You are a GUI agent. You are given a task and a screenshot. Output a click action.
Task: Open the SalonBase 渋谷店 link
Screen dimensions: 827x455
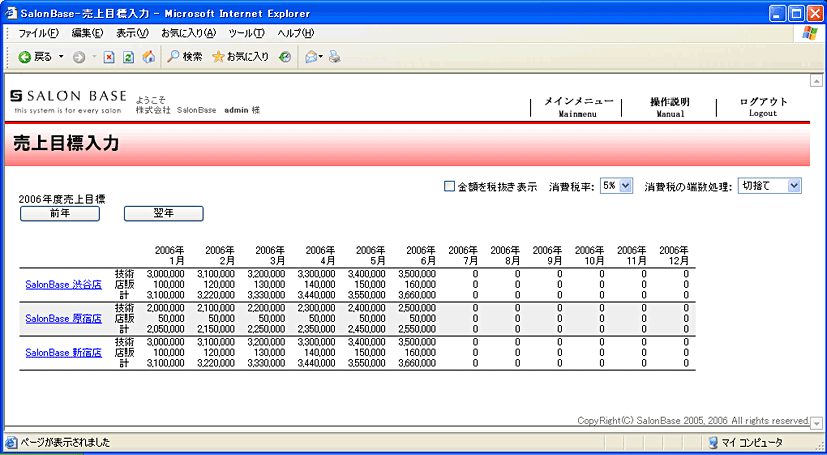[x=63, y=285]
